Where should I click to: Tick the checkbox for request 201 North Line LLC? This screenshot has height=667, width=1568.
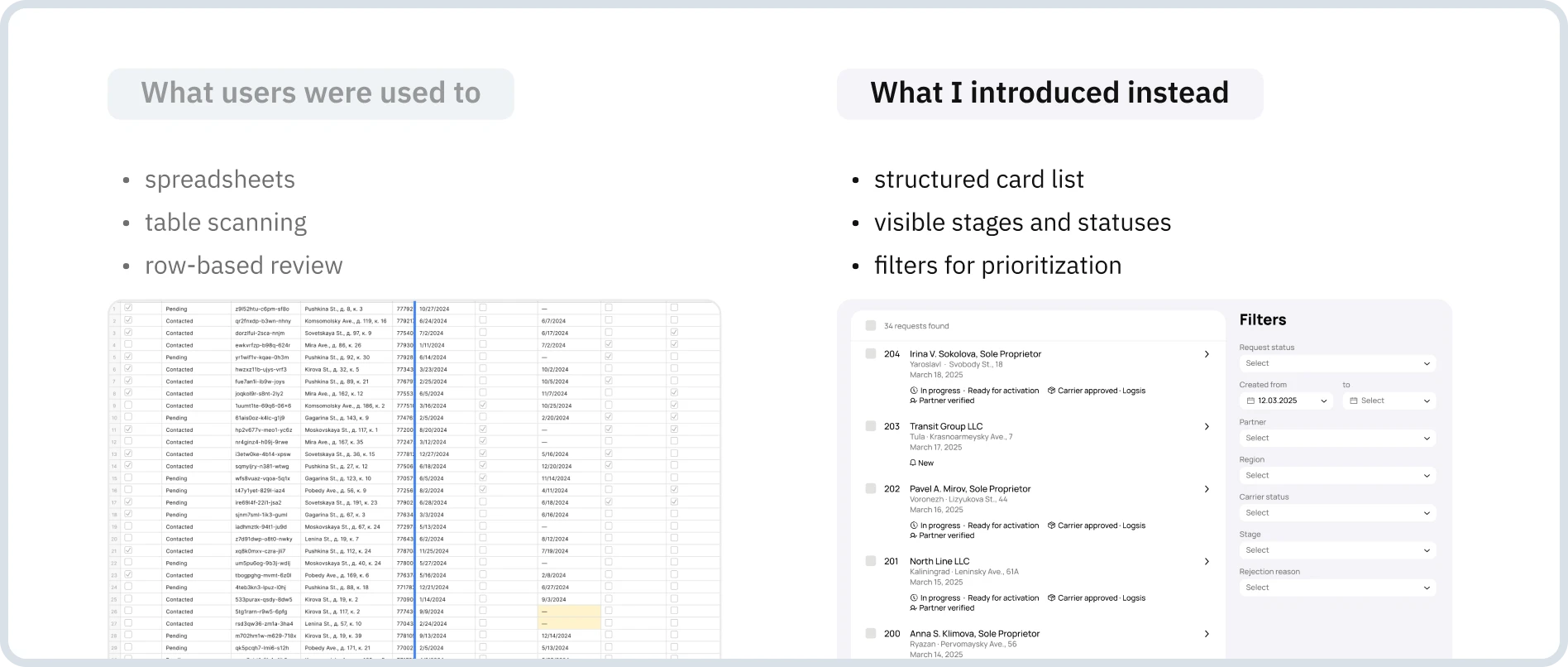tap(871, 561)
